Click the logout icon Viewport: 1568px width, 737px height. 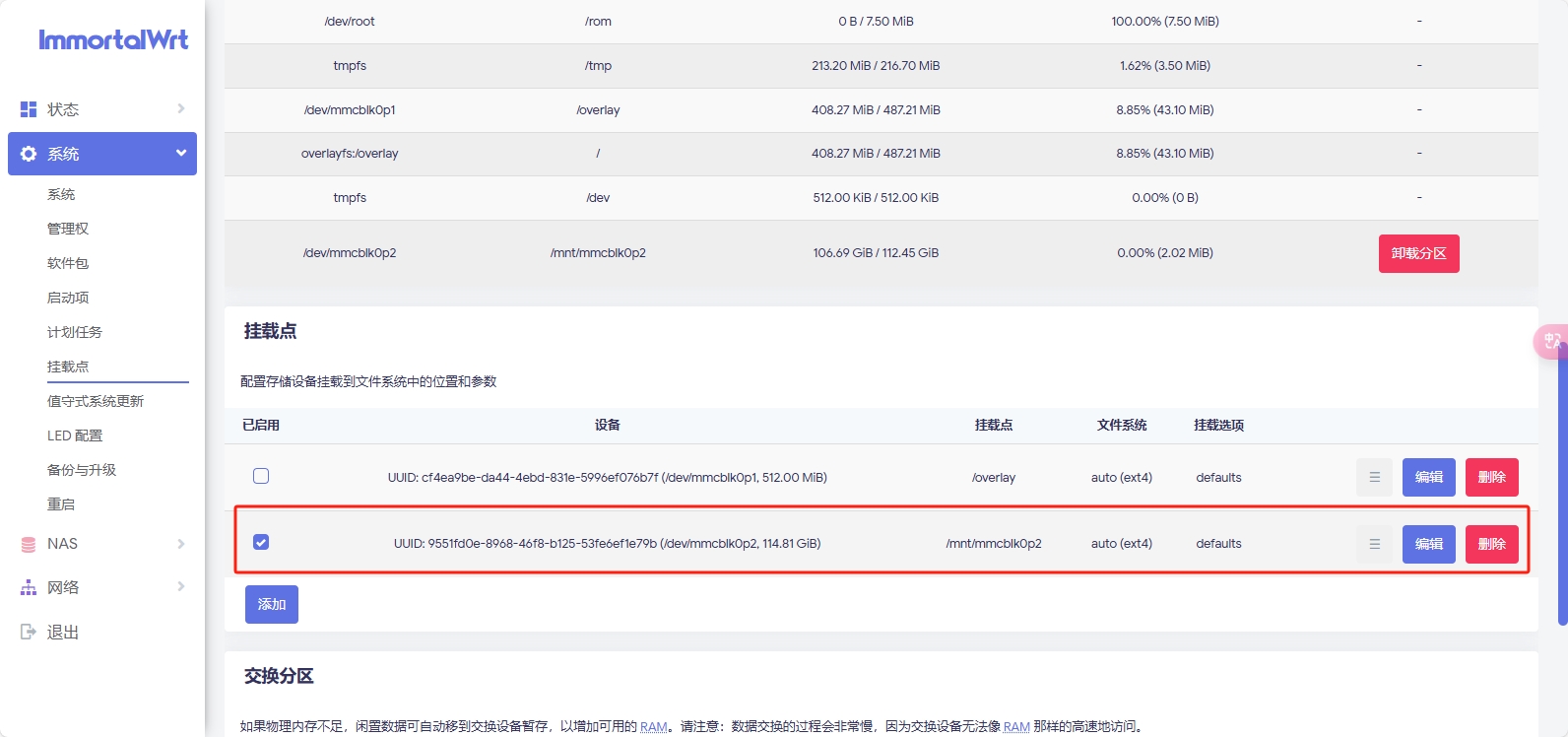29,632
